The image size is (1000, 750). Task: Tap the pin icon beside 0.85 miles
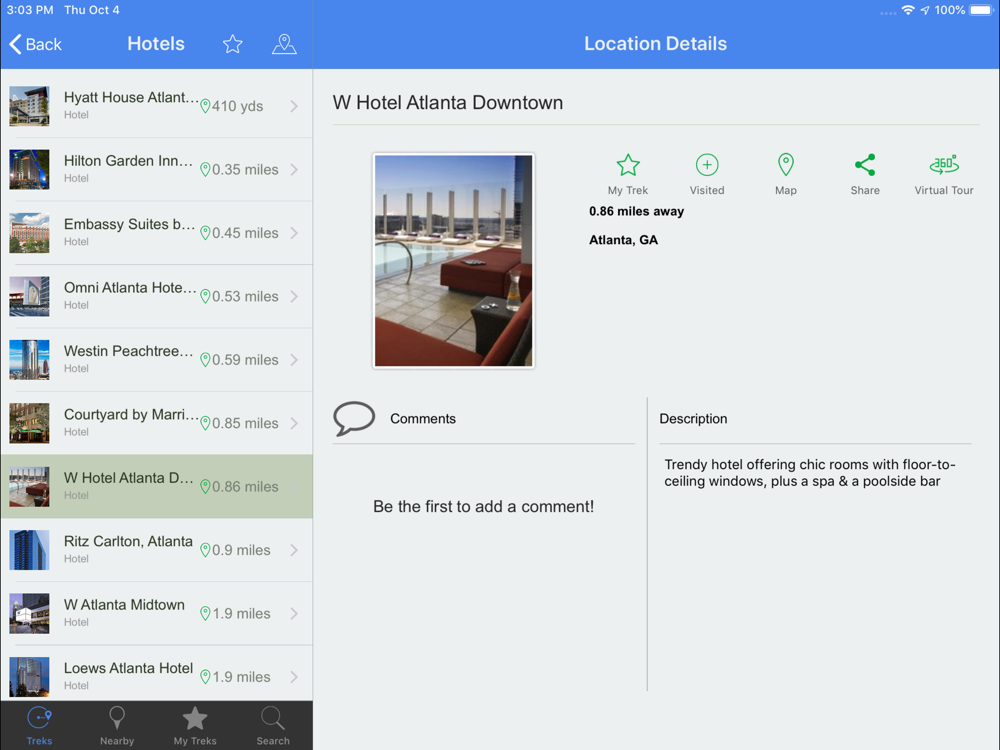(x=205, y=423)
